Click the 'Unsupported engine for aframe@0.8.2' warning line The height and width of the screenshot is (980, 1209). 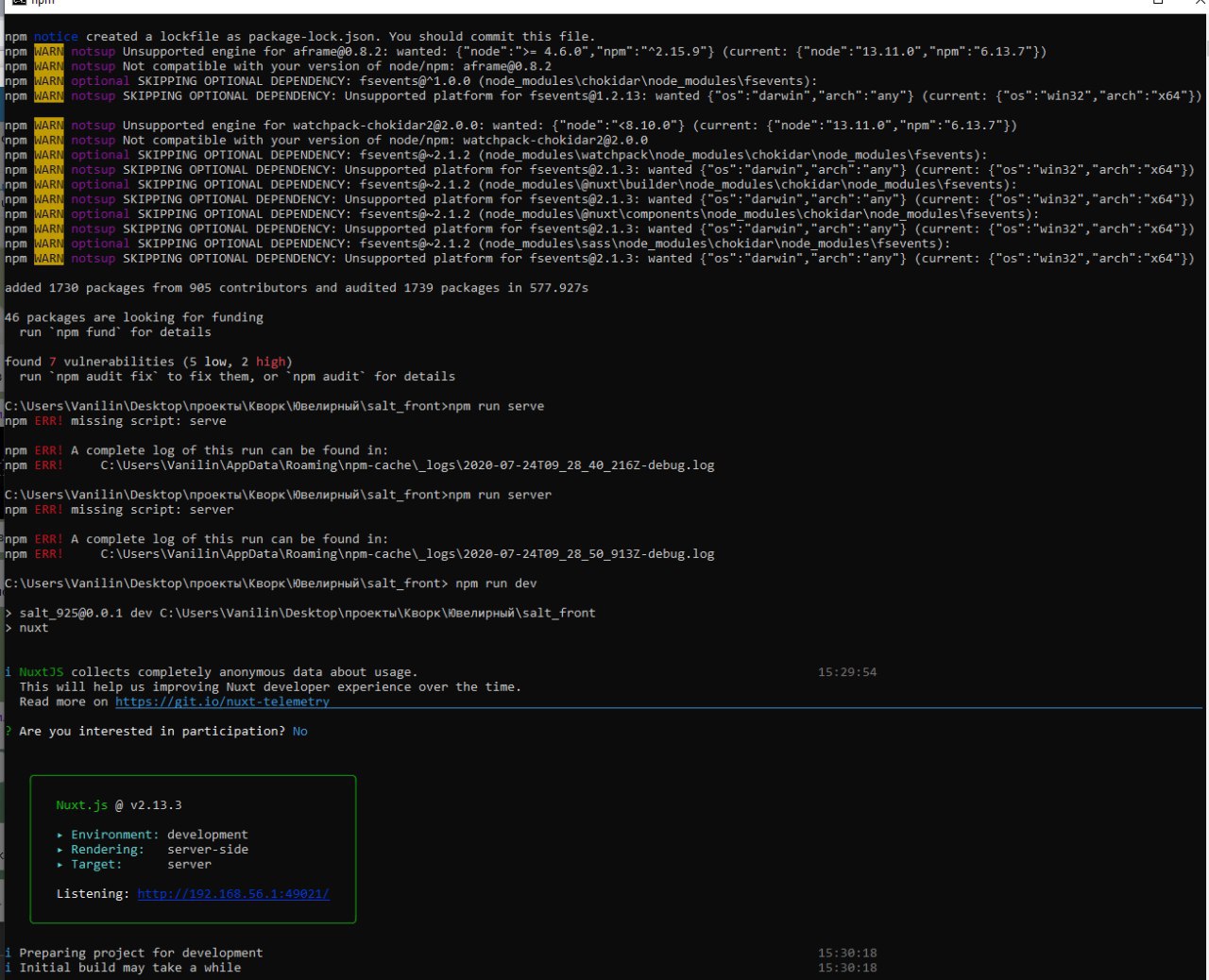(x=525, y=52)
